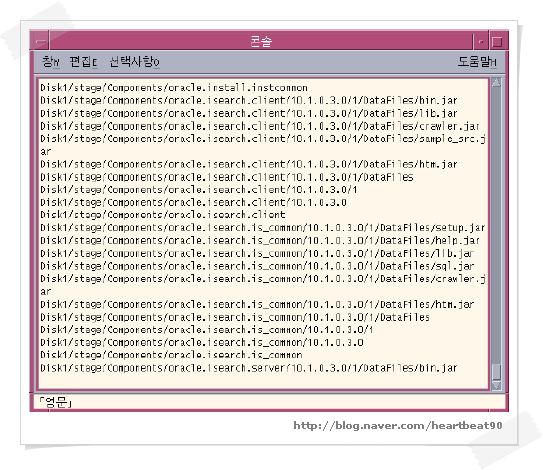
Task: Click the empty scrollbar trough above the thumb
Action: 496,225
